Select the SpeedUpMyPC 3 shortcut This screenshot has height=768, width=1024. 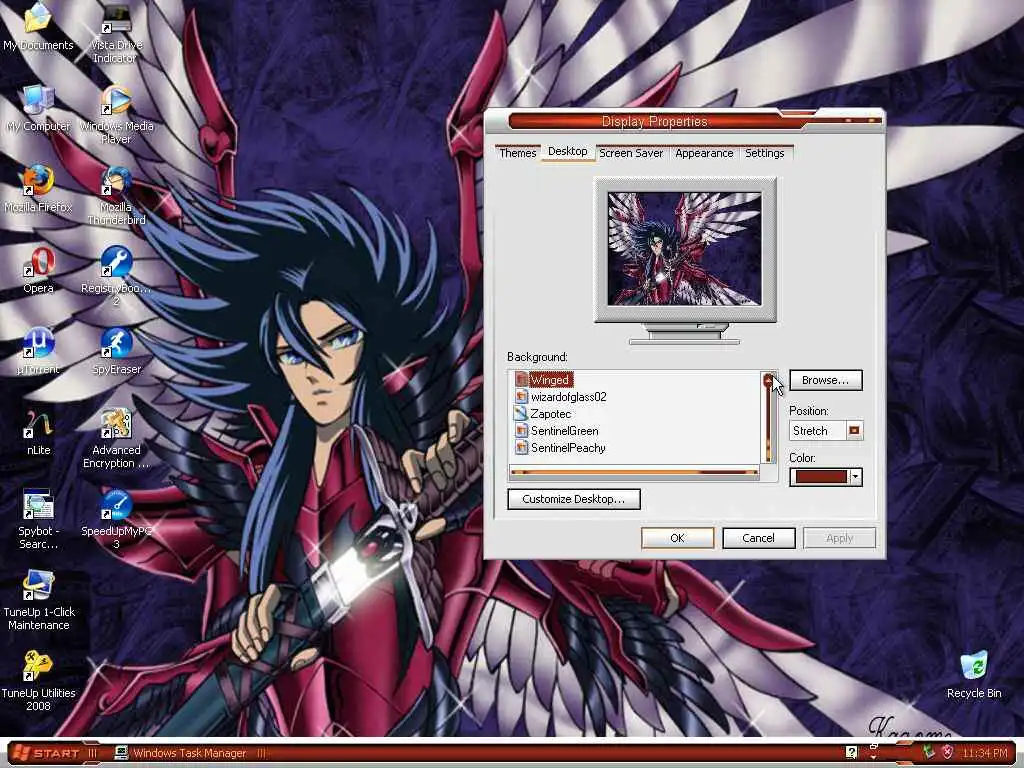tap(116, 519)
